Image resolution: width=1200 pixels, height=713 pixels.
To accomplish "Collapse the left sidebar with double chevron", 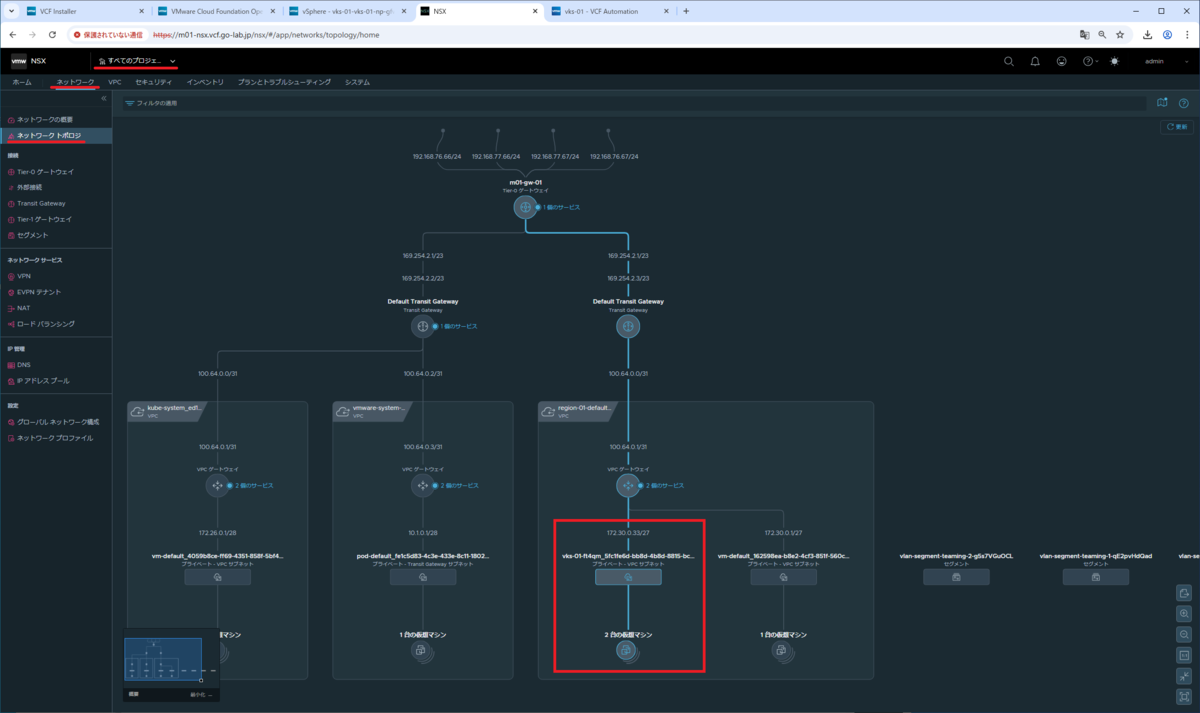I will 104,98.
